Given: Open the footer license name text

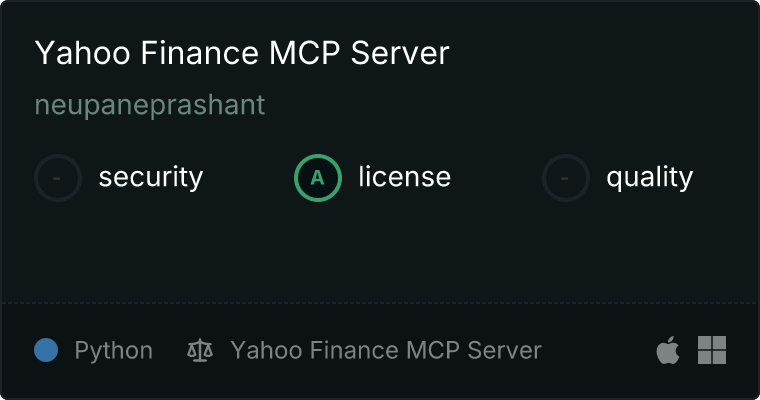Looking at the screenshot, I should (386, 350).
